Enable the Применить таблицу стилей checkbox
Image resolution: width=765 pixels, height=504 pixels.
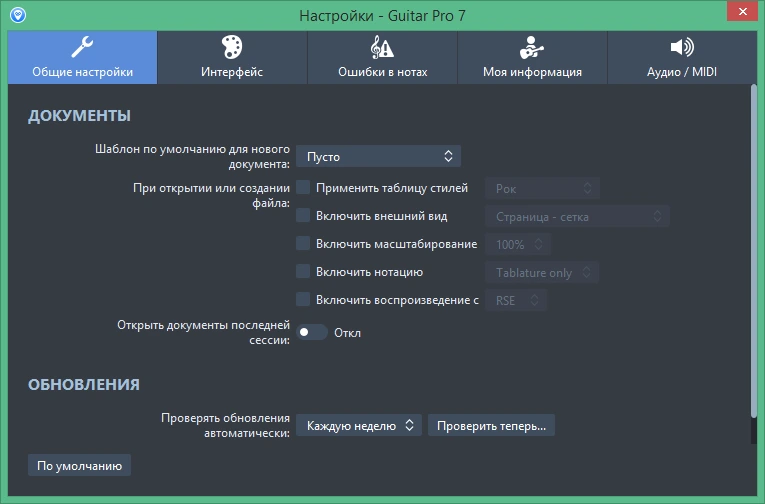click(x=303, y=187)
